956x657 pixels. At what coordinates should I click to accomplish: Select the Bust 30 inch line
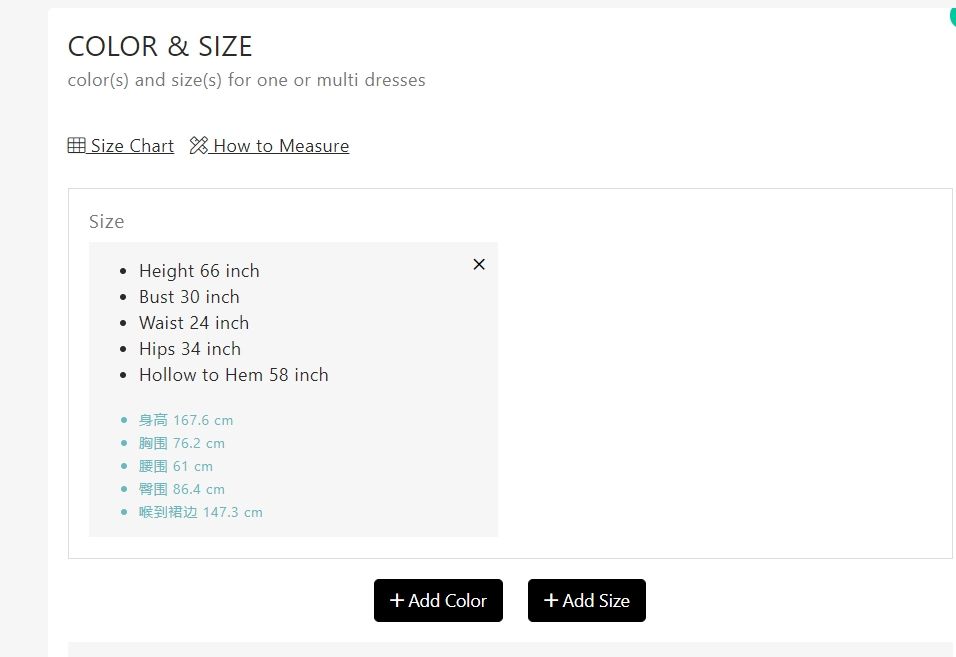point(189,297)
